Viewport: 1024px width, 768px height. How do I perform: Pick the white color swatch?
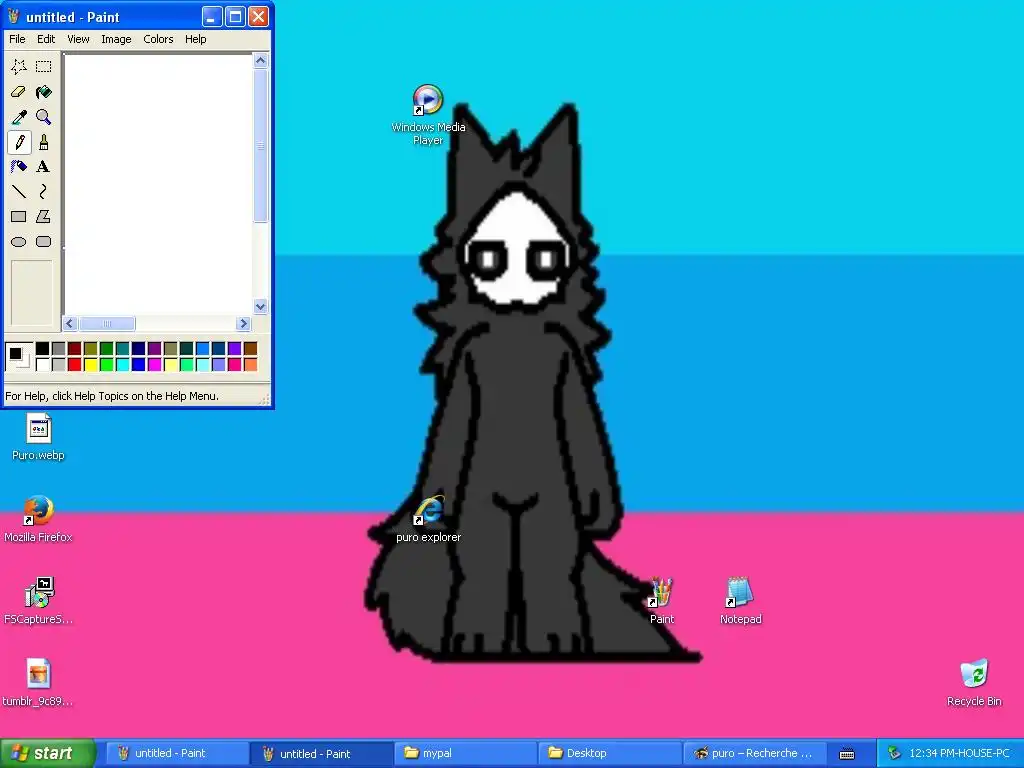[42, 364]
